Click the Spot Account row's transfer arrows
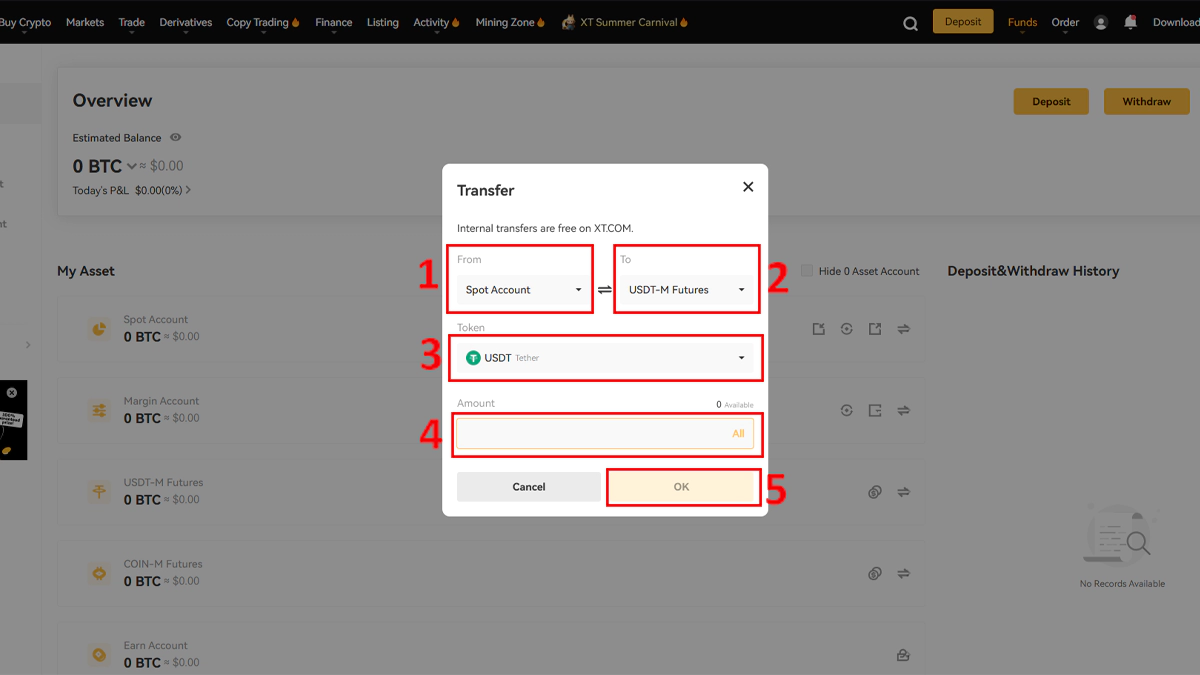 pos(903,329)
